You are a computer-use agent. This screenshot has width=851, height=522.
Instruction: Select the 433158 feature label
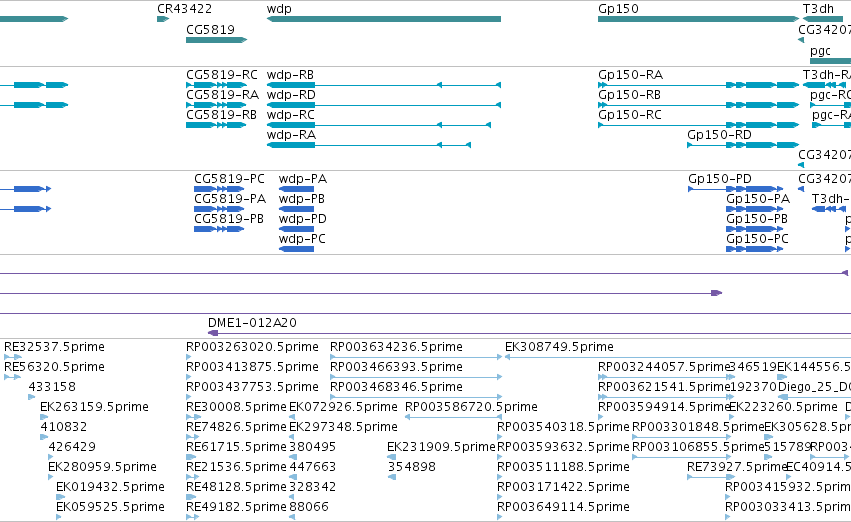[x=52, y=387]
